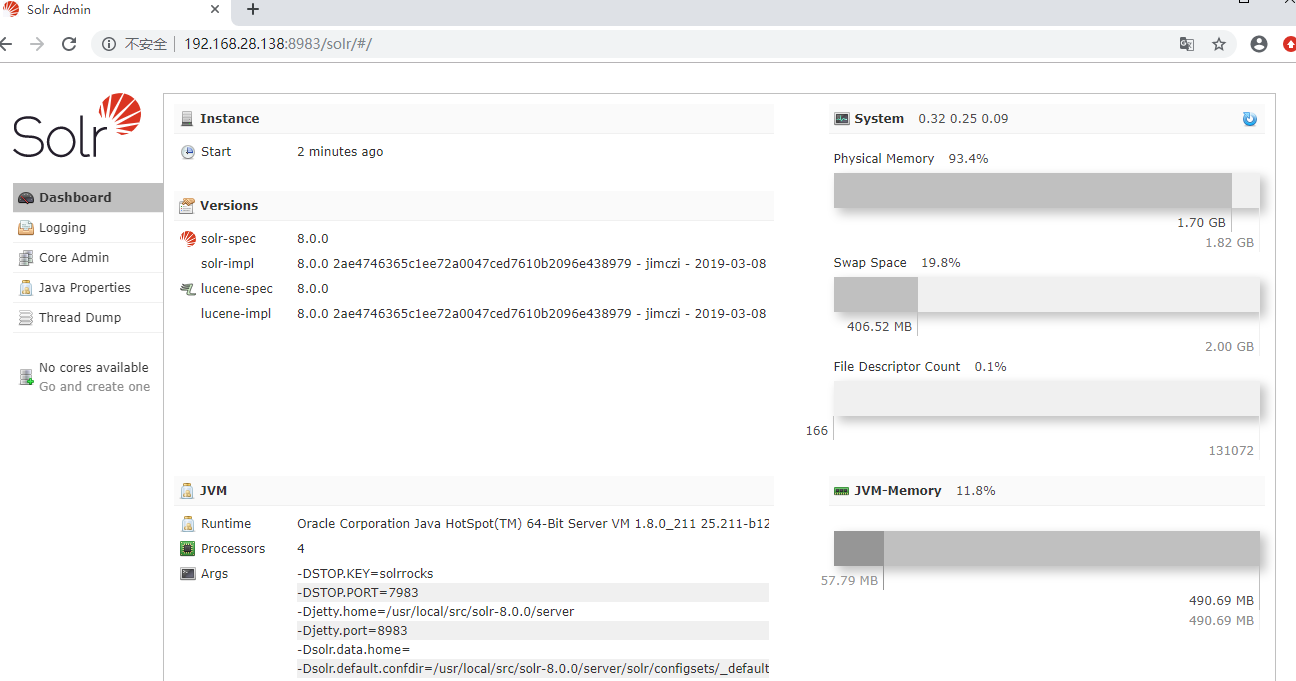The width and height of the screenshot is (1296, 681).
Task: Click the solr-impl version link text
Action: click(x=531, y=263)
